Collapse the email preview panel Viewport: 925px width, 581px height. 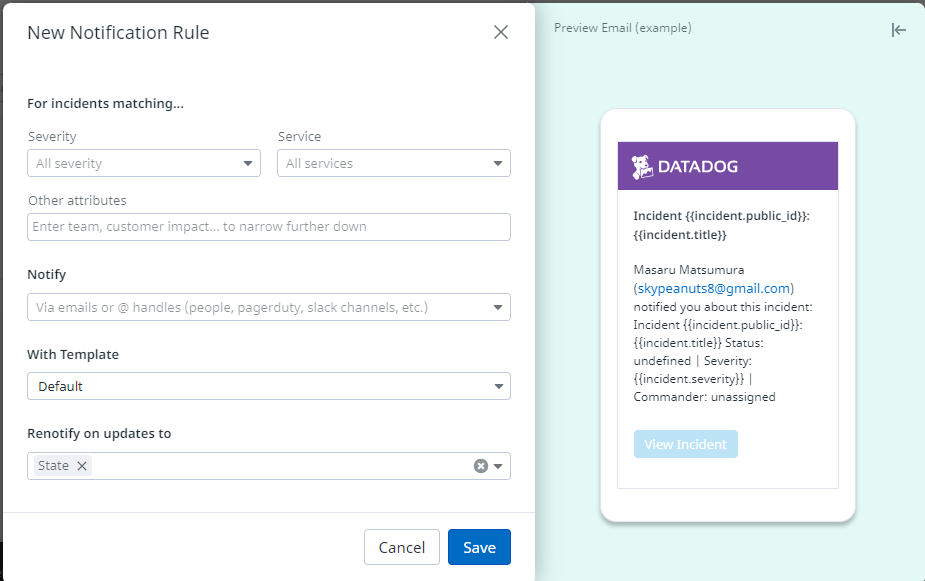pyautogui.click(x=898, y=30)
